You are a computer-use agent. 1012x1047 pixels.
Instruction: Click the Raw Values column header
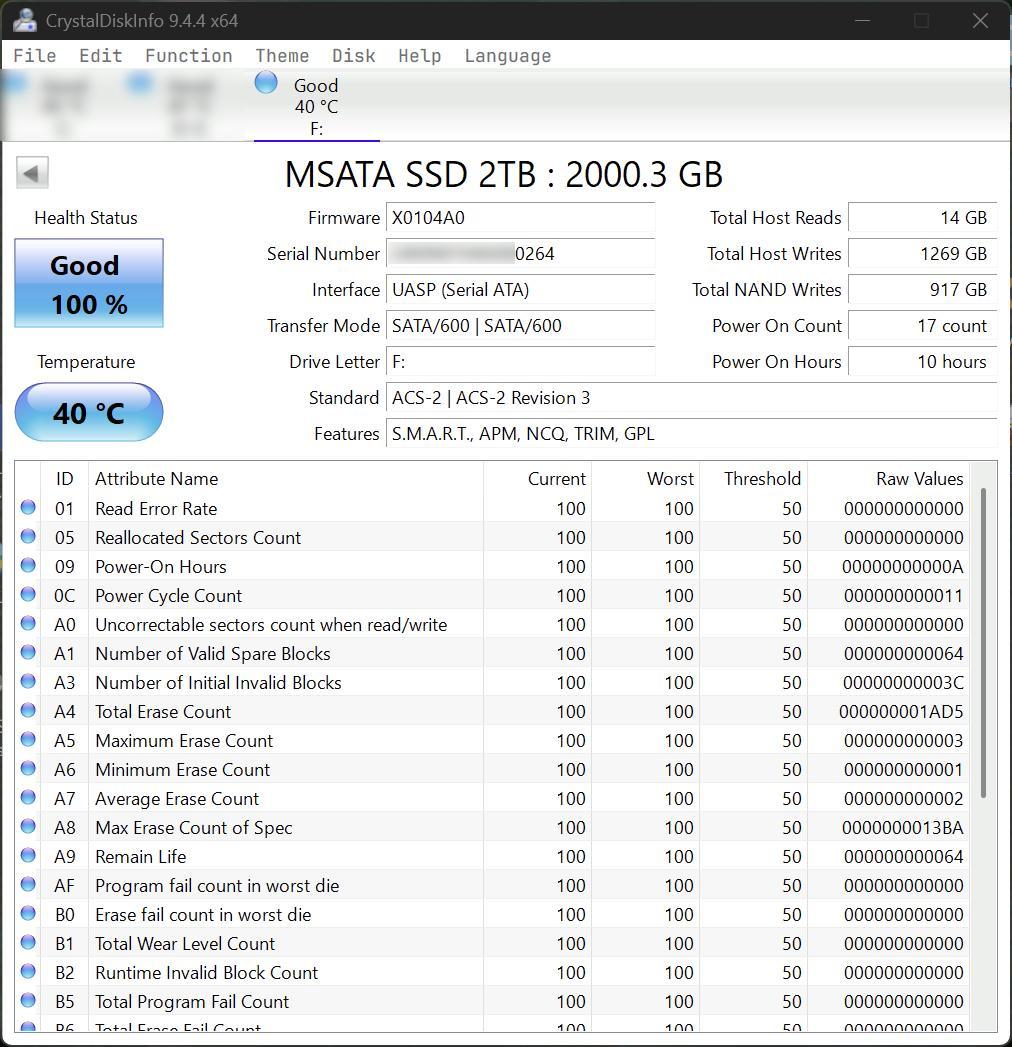click(x=919, y=479)
